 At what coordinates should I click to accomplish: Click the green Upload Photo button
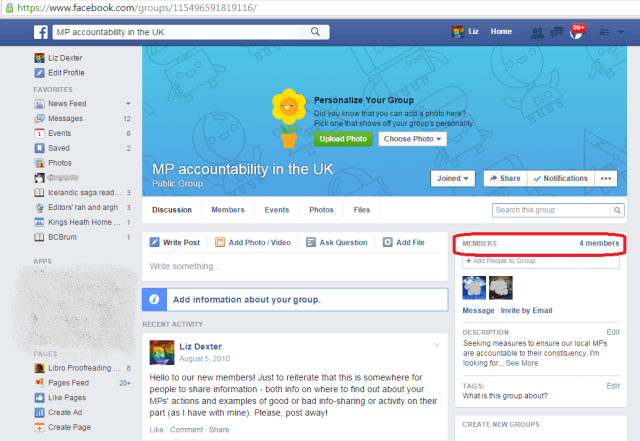(343, 139)
